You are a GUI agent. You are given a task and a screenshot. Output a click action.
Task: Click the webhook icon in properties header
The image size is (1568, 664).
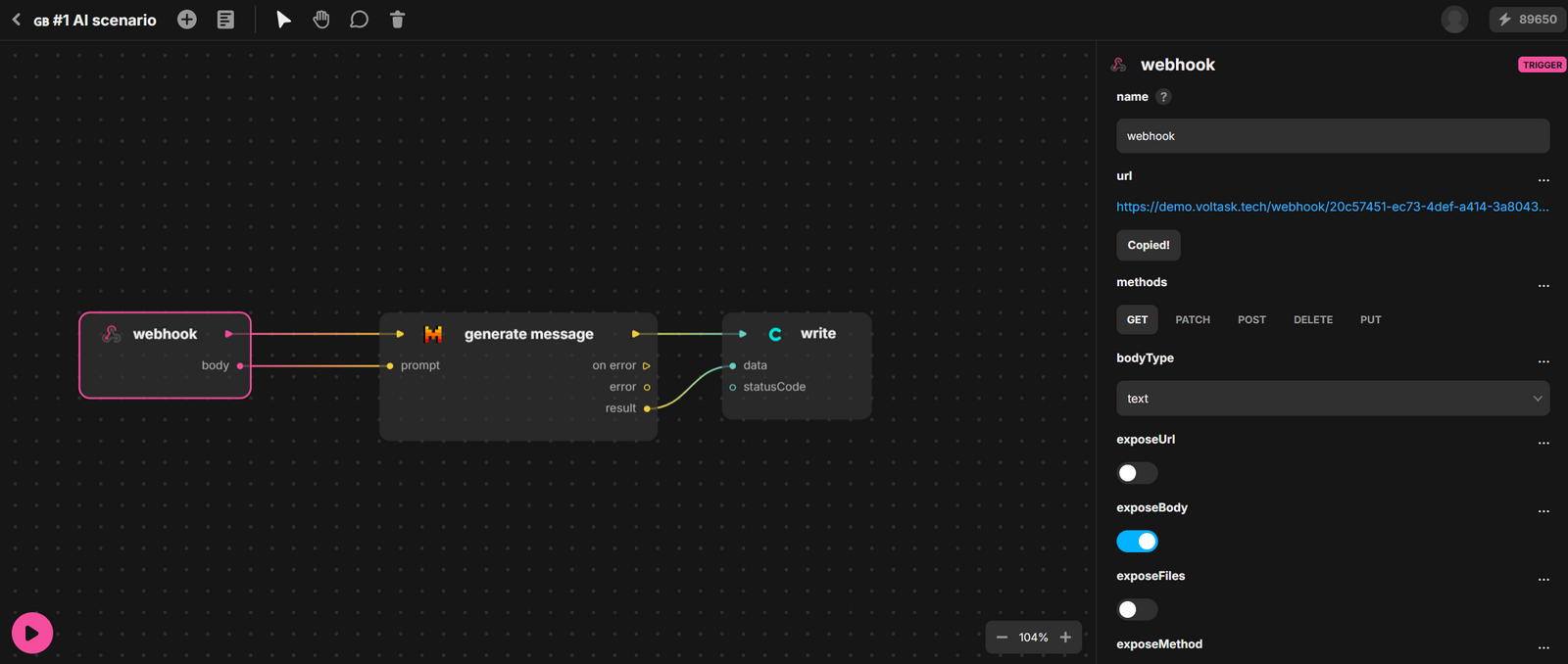point(1119,65)
